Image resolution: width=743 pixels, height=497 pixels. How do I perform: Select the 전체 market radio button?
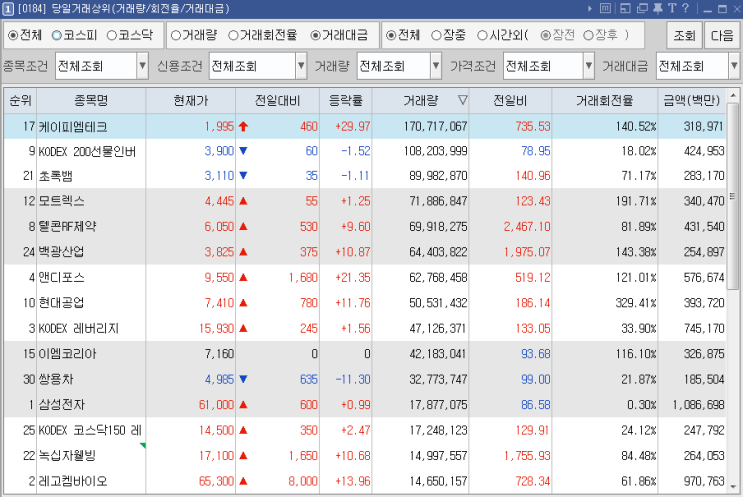tap(13, 35)
